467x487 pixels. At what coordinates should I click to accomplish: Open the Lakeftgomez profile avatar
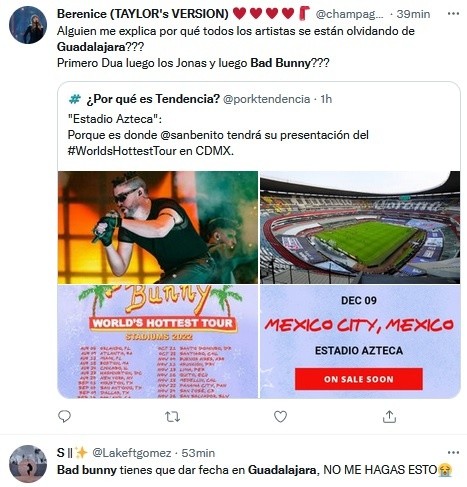coord(28,464)
